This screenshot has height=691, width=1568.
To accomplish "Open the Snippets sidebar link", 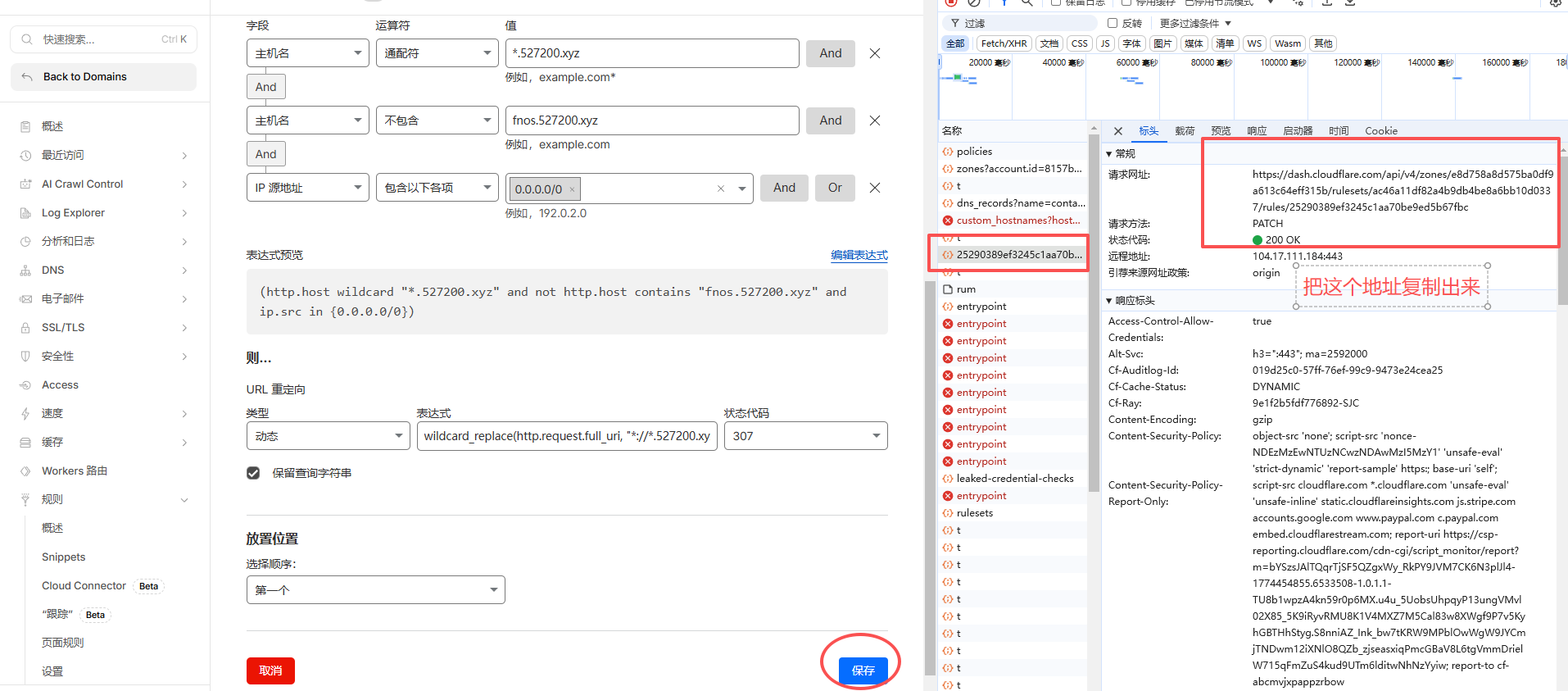I will [x=64, y=557].
